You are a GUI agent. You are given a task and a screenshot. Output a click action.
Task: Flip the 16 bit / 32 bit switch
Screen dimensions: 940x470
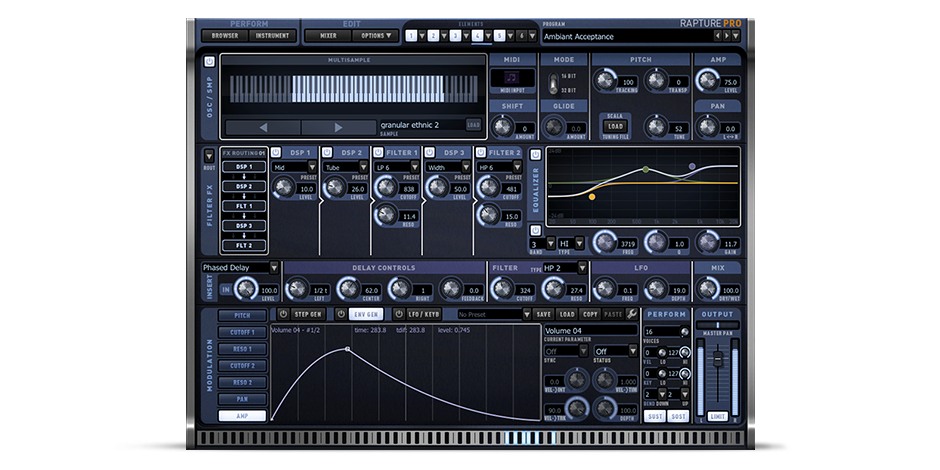pos(553,83)
